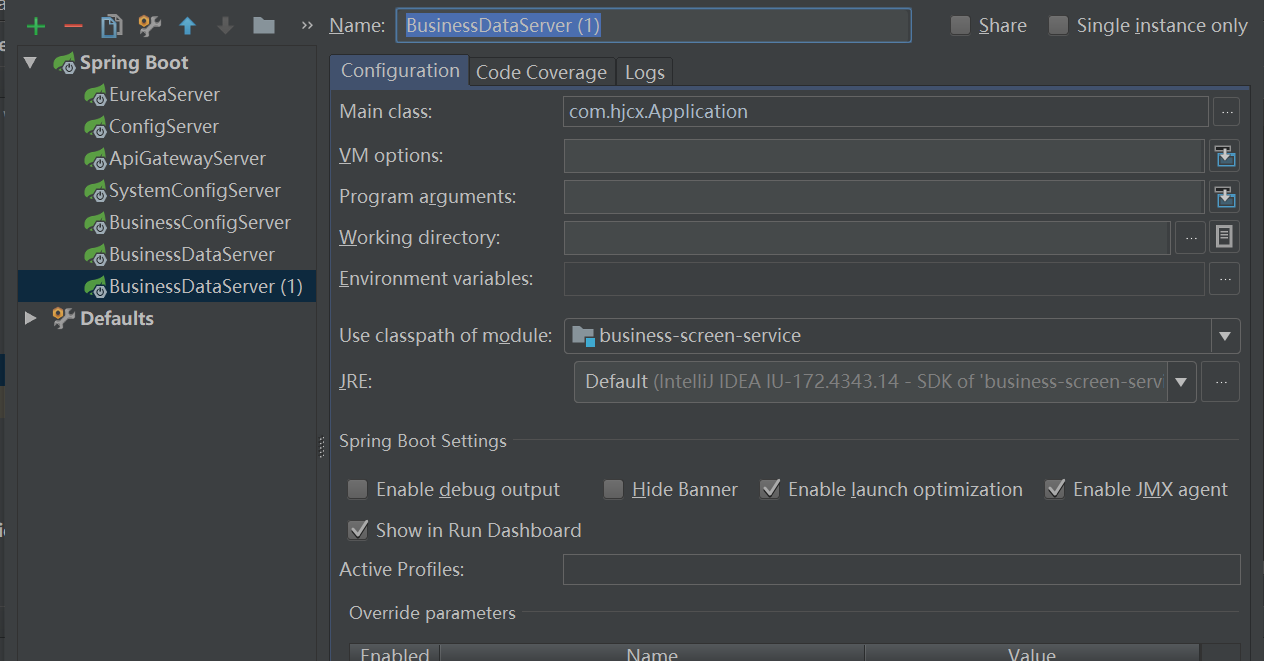Open the Working directory macros icon
The image size is (1264, 661).
tap(1224, 238)
